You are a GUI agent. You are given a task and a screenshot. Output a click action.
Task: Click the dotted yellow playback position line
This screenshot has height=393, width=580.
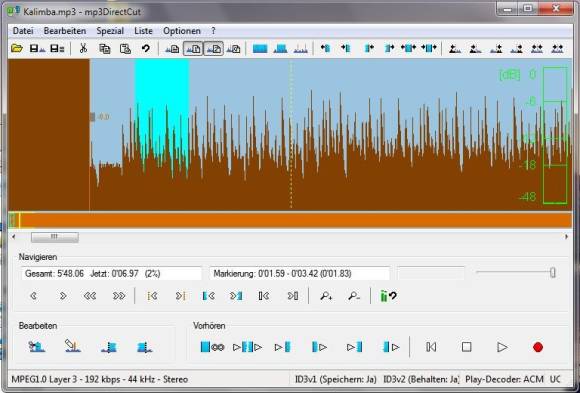(291, 135)
